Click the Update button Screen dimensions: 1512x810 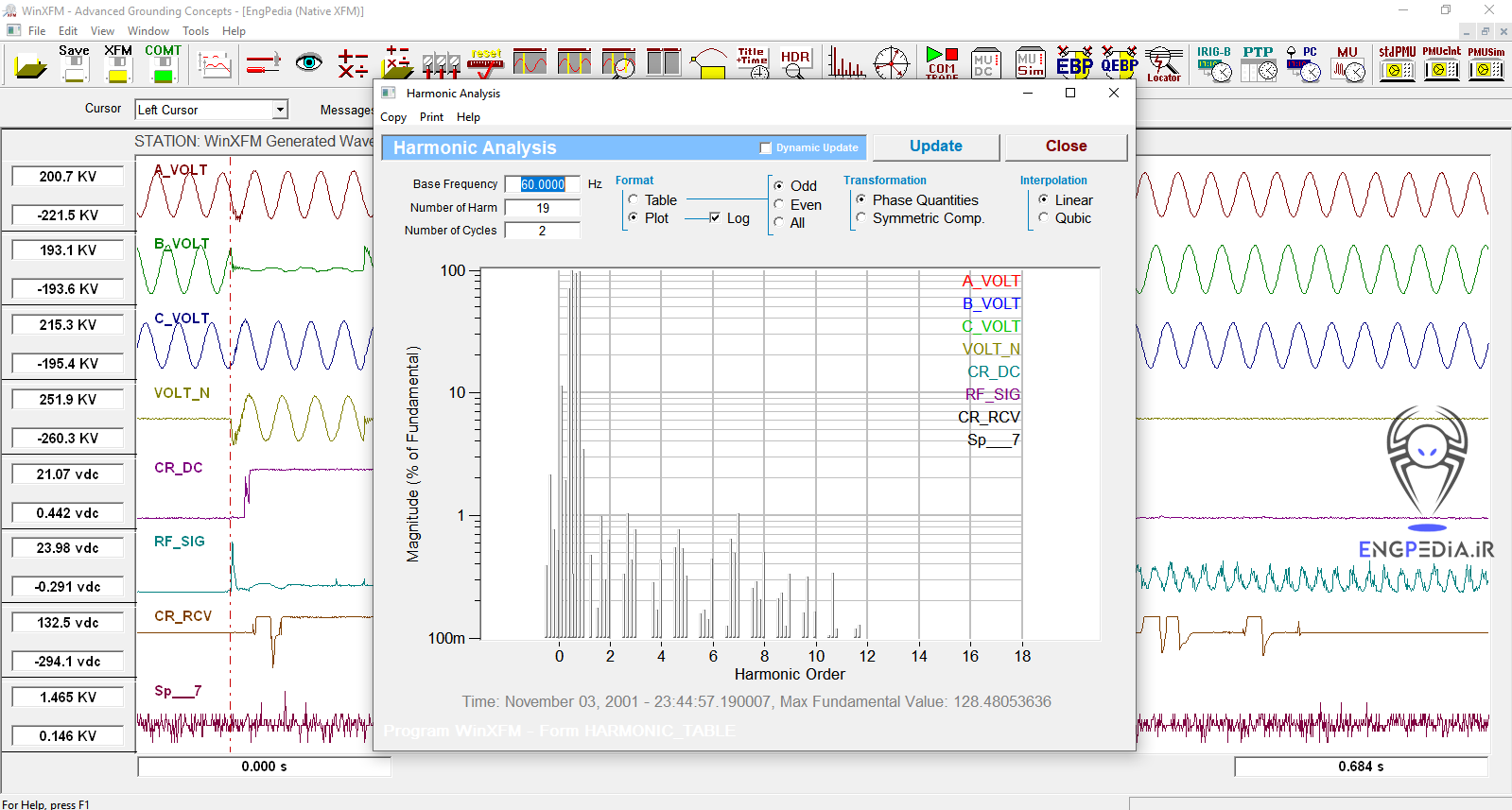tap(936, 146)
